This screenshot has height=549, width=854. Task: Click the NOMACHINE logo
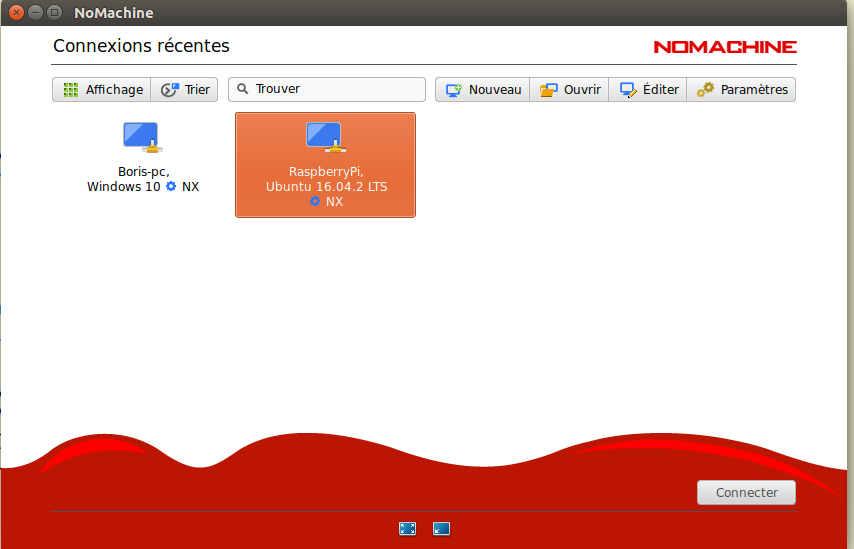(725, 47)
